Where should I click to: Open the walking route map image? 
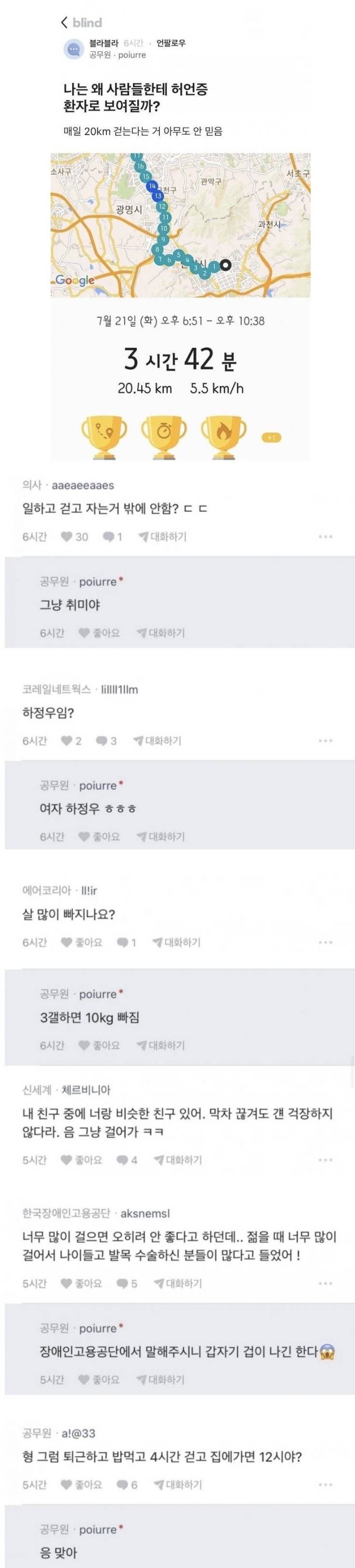point(180,225)
